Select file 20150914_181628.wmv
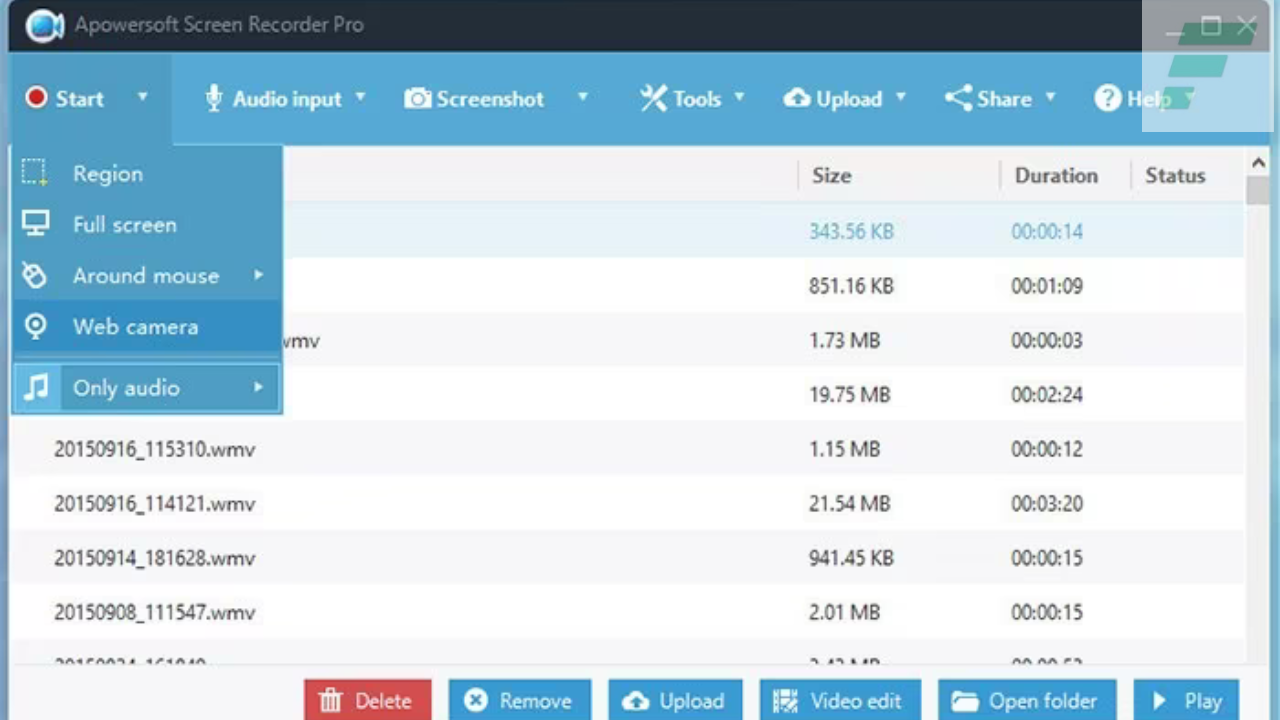 tap(155, 557)
